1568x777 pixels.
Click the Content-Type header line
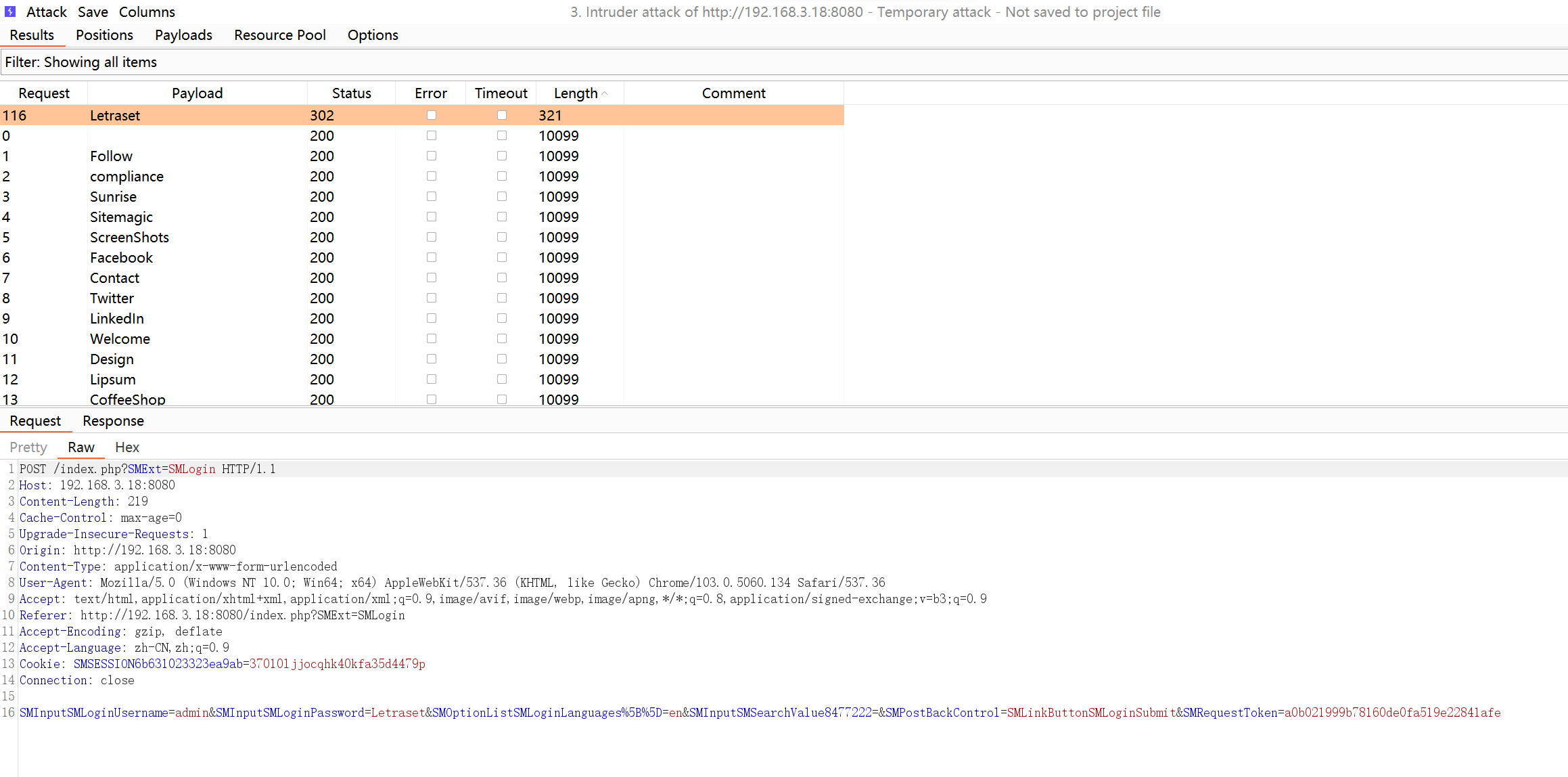click(178, 567)
